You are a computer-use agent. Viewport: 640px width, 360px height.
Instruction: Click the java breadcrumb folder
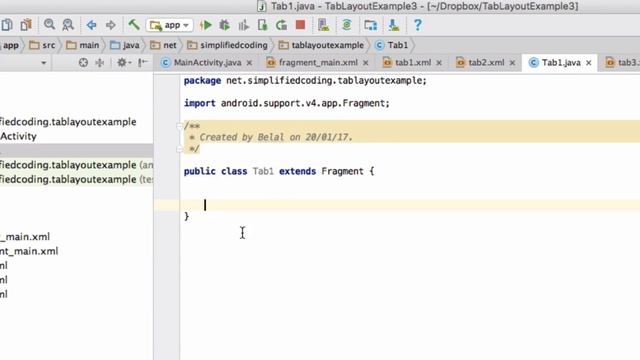(125, 45)
